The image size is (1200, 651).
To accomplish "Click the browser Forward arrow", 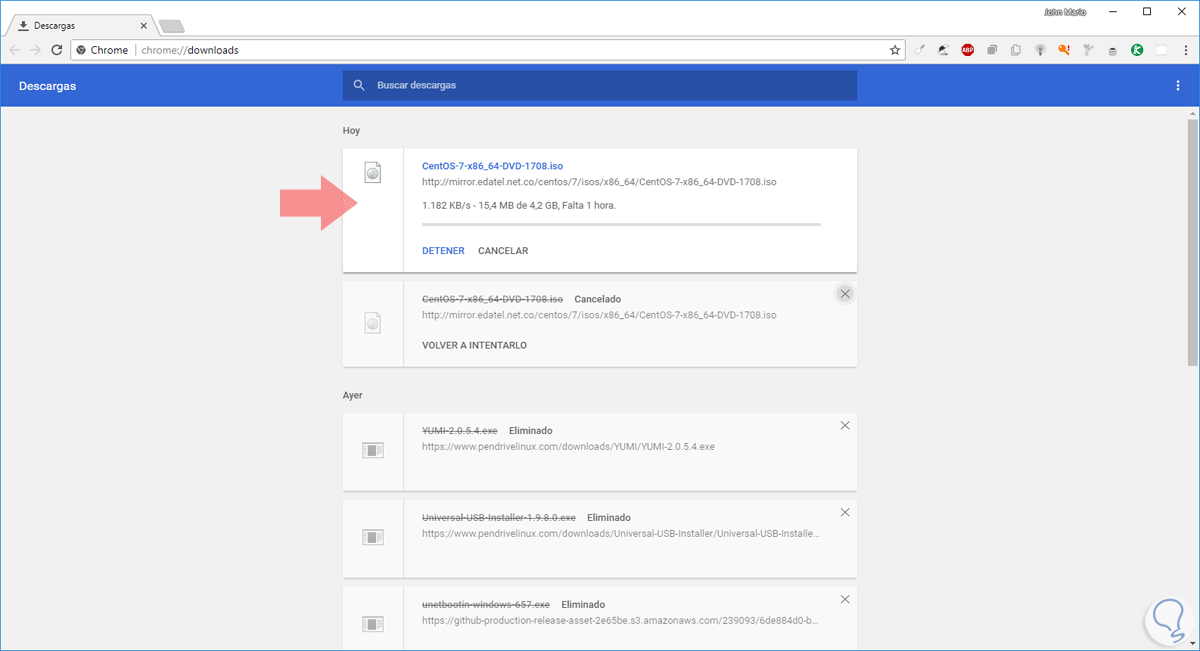I will coord(36,49).
